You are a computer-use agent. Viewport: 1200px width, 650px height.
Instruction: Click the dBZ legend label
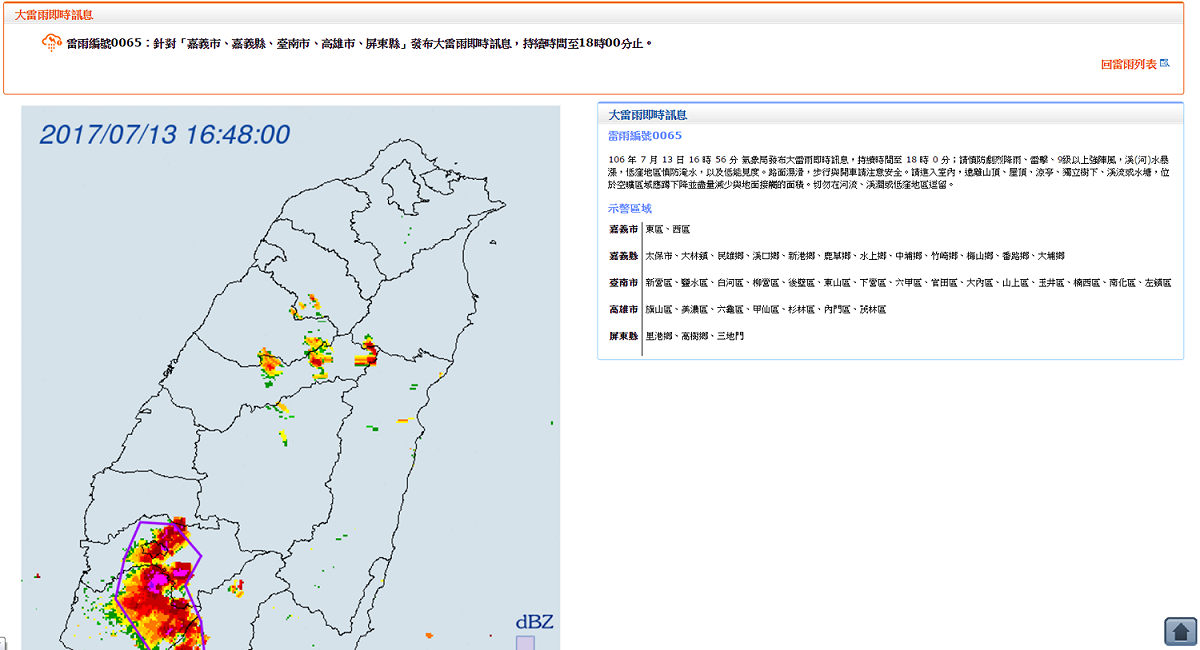[x=534, y=622]
